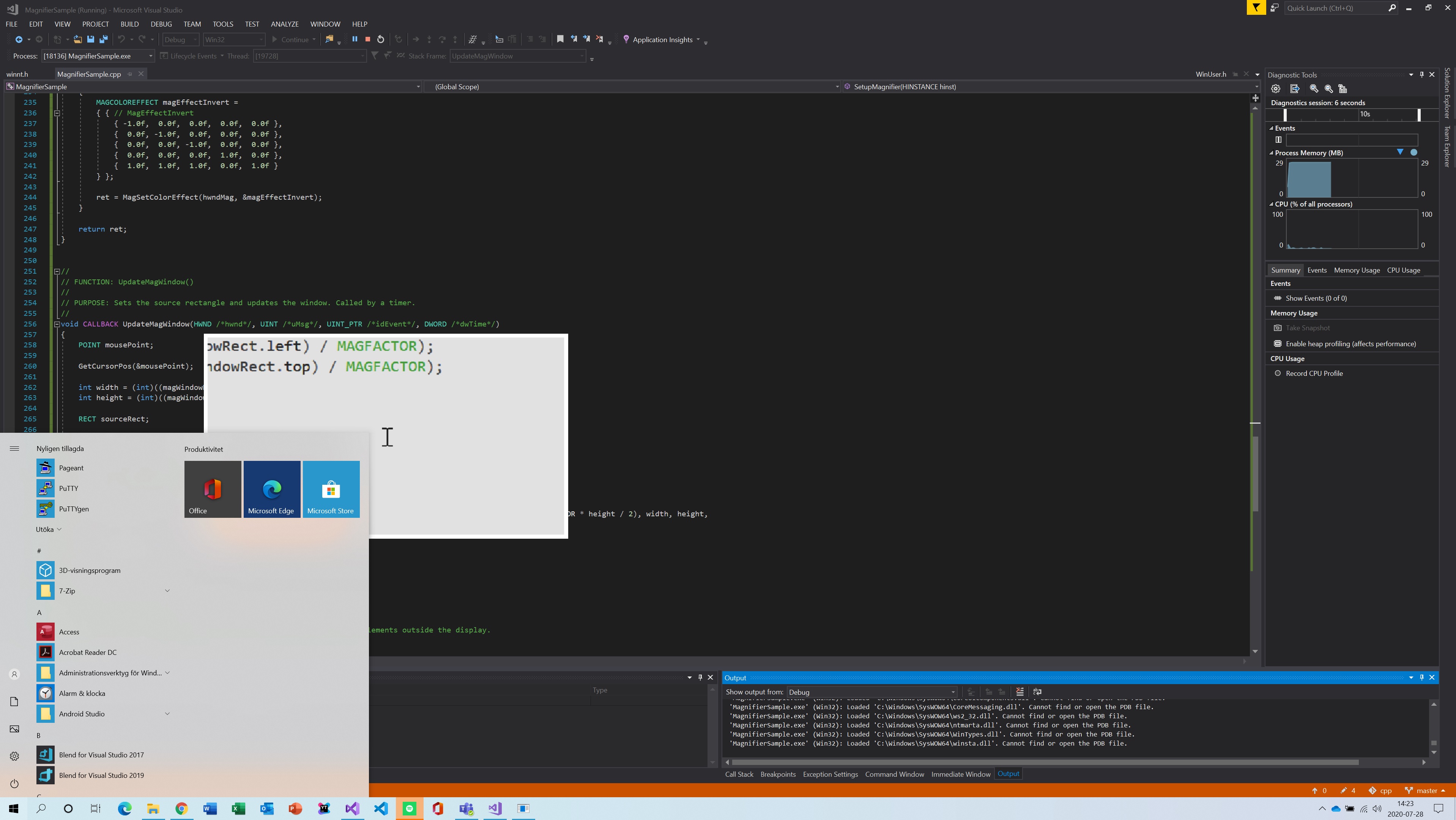Select the Break All pause icon
Screen dimensions: 1456x820
coord(356,39)
